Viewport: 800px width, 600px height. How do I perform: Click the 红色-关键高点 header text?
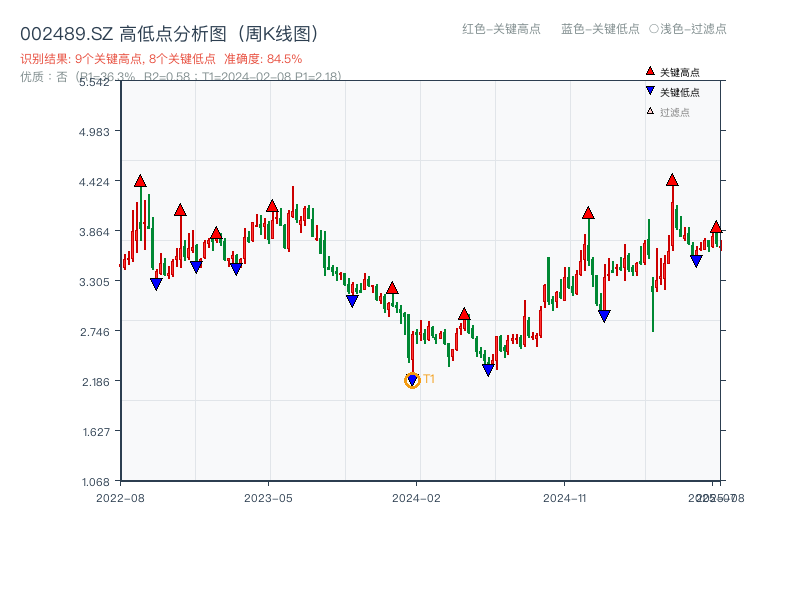coord(501,29)
